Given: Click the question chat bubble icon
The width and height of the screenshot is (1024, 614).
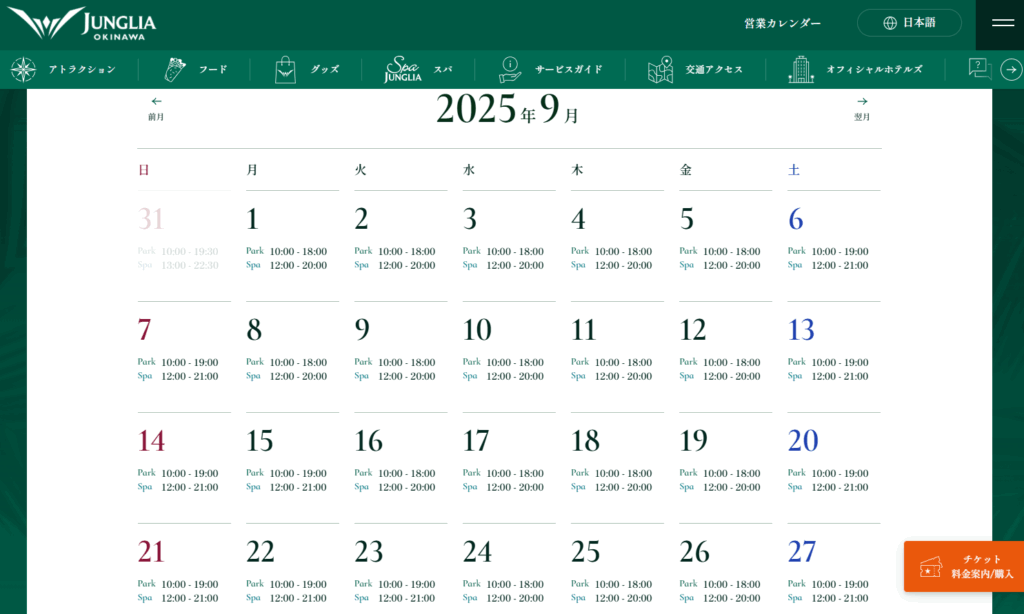Looking at the screenshot, I should point(980,69).
